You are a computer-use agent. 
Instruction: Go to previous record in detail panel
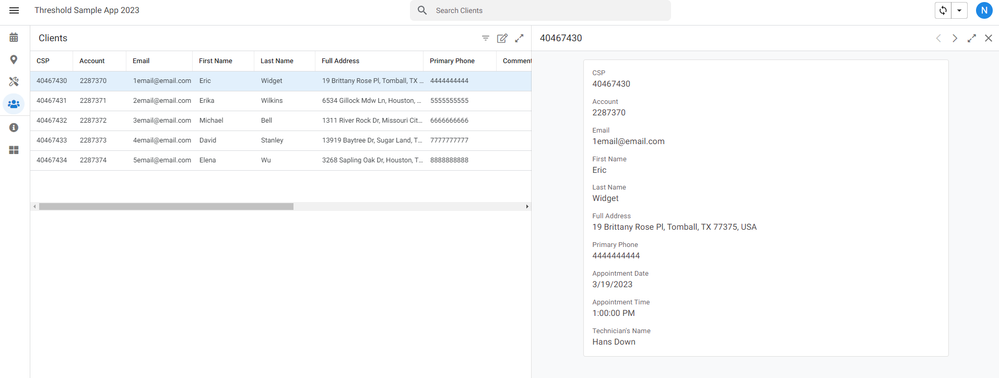point(938,38)
